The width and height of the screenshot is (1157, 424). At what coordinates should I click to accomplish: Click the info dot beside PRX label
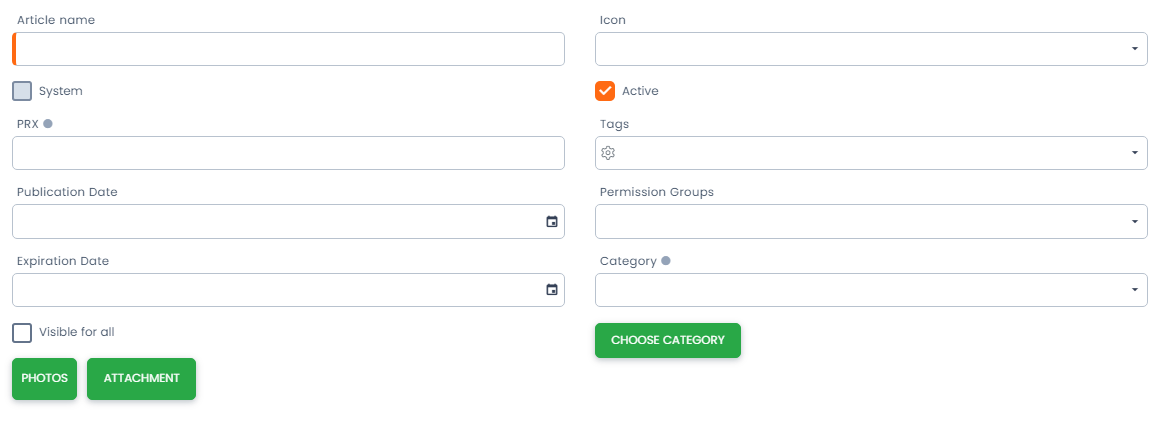click(x=48, y=124)
